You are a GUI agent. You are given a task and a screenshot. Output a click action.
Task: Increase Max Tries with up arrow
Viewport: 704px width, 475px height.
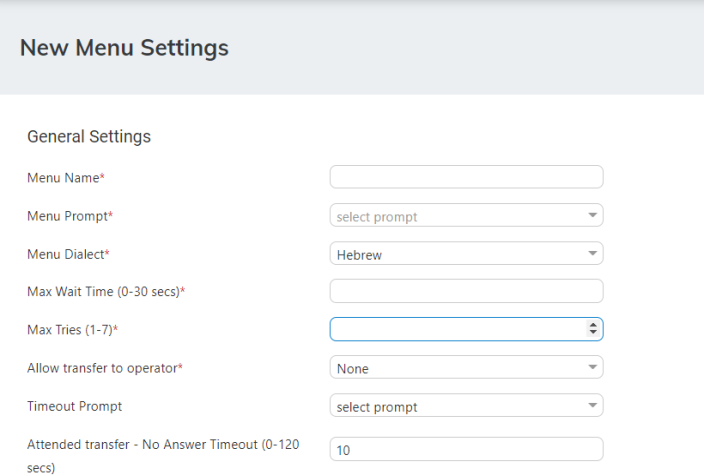[x=593, y=325]
